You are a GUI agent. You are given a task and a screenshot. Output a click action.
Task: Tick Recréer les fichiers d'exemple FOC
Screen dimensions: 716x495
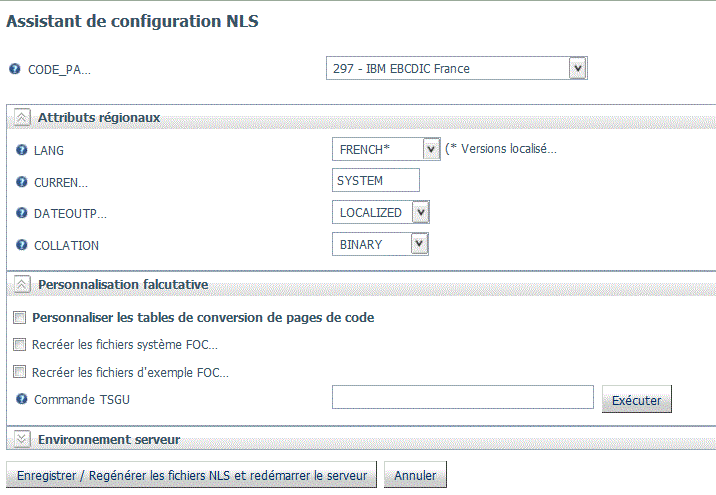(x=19, y=372)
